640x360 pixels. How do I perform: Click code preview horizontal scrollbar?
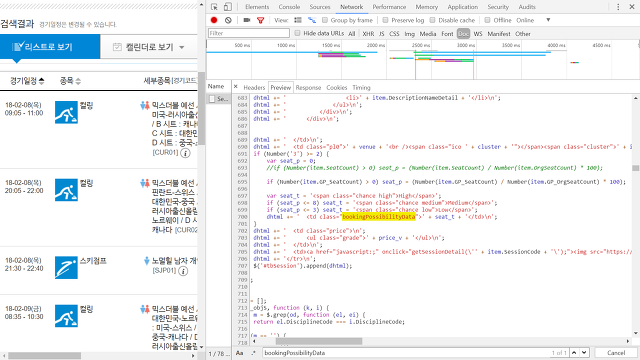point(318,341)
